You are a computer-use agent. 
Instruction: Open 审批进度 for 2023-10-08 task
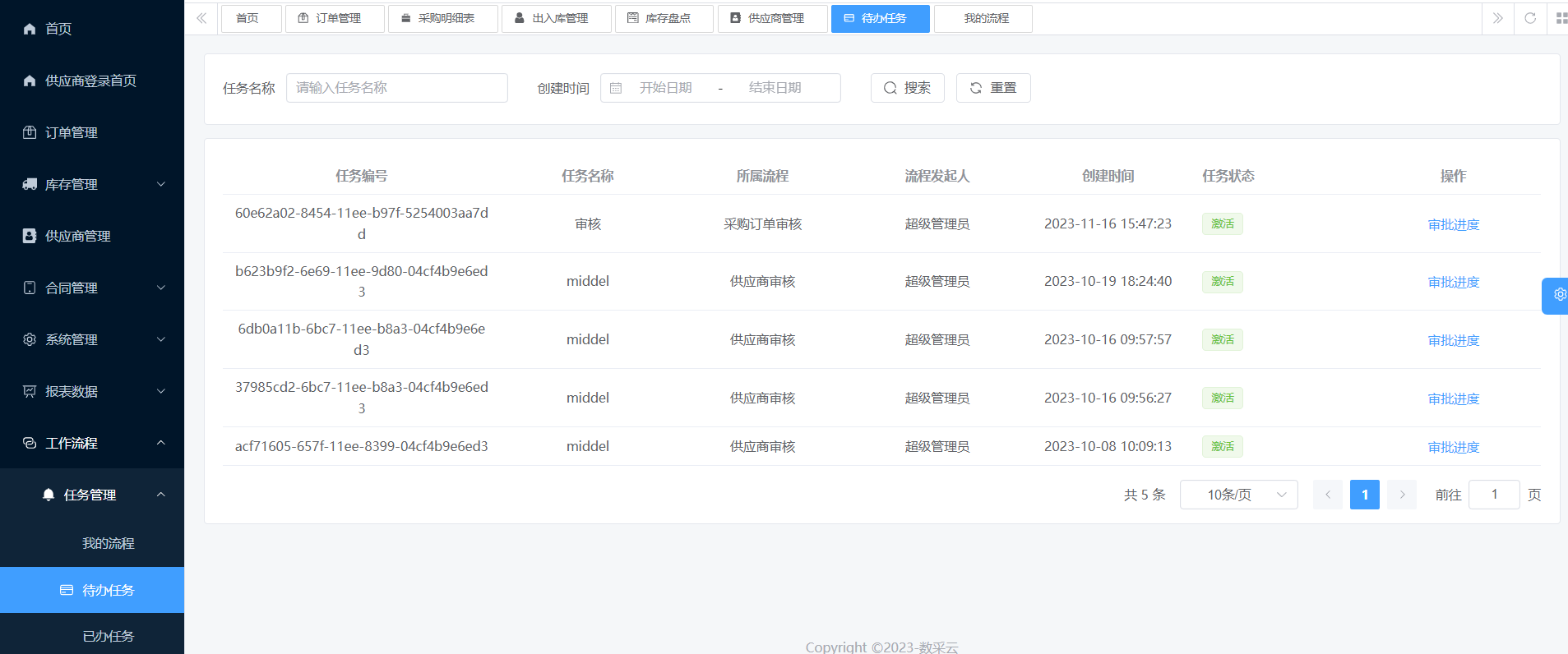[1453, 447]
